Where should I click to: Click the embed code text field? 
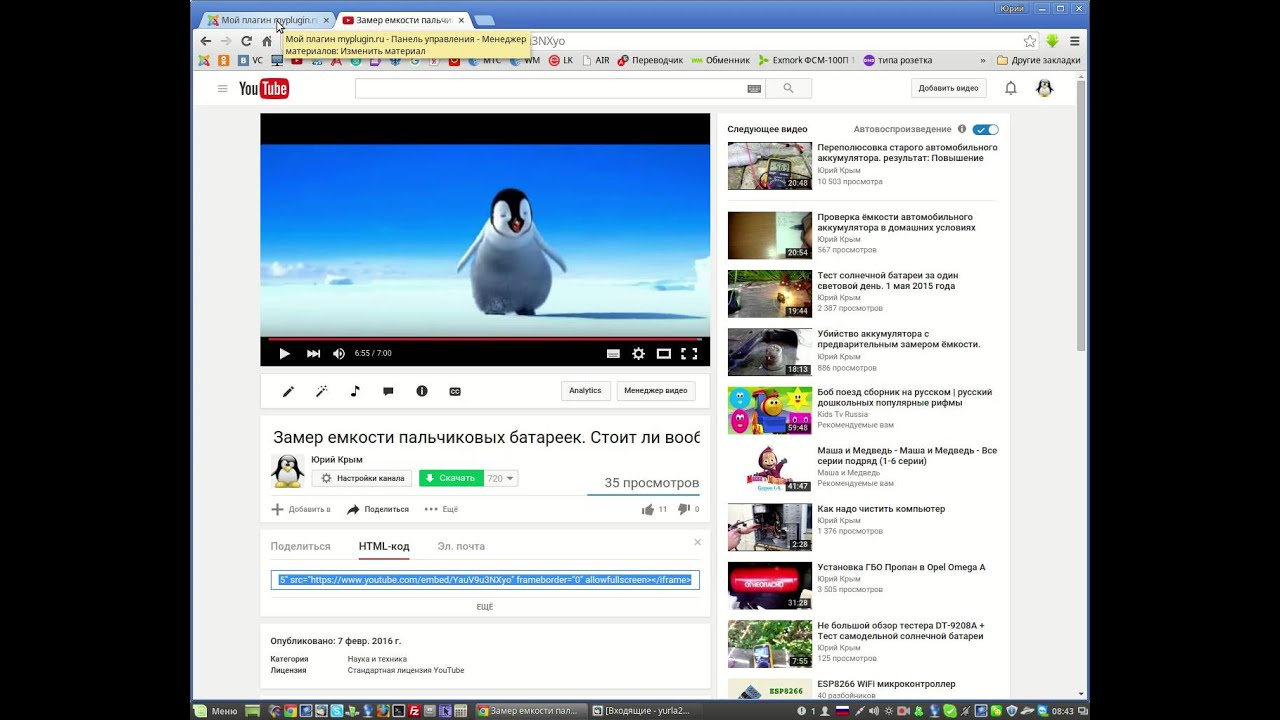(x=485, y=580)
